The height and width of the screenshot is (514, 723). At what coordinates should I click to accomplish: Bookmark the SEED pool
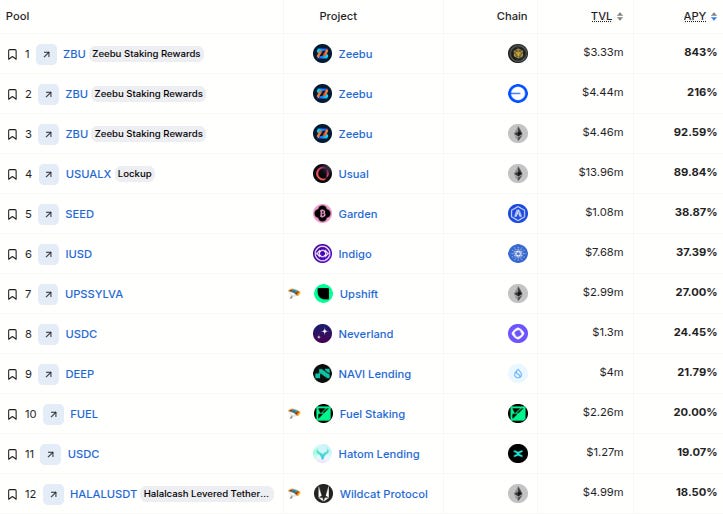[12, 214]
